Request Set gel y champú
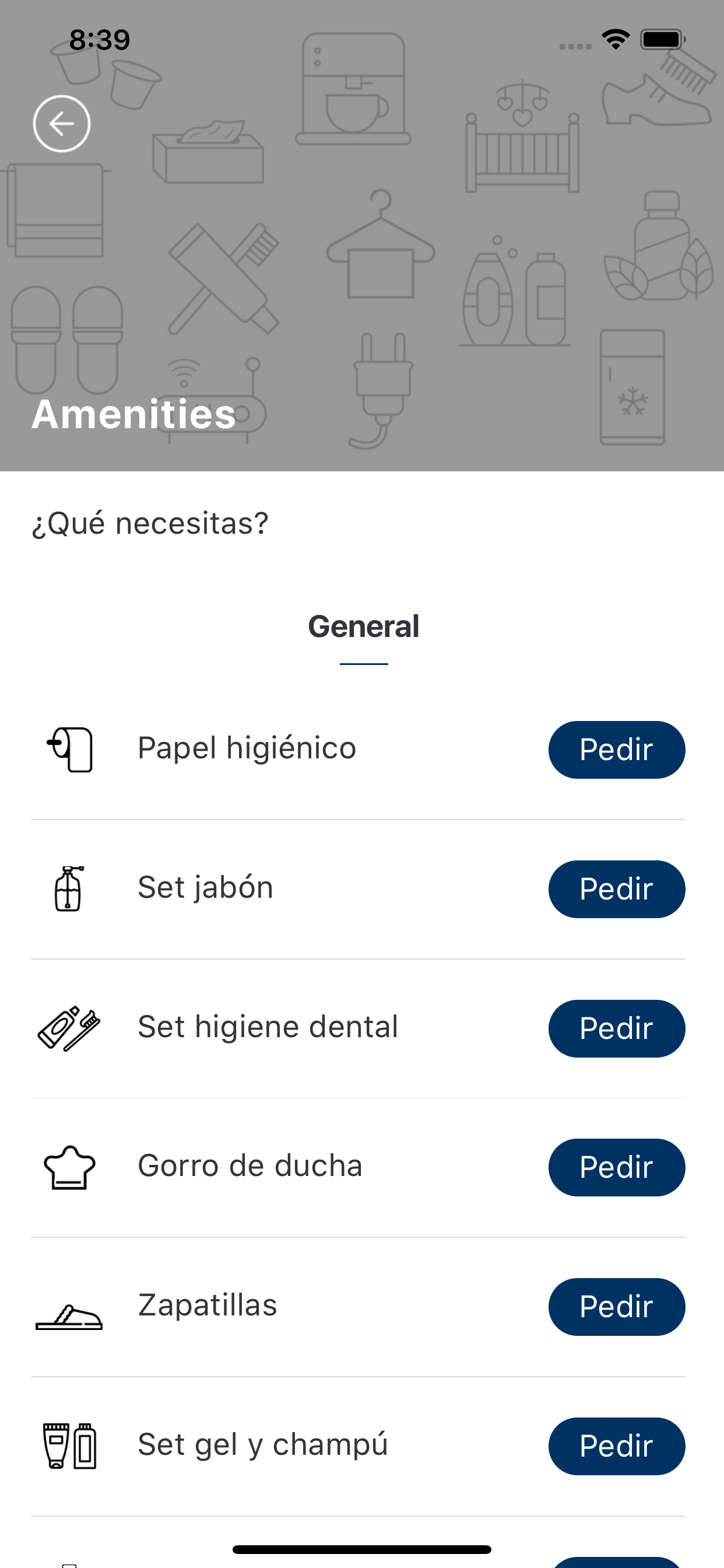This screenshot has width=724, height=1568. click(x=616, y=1445)
